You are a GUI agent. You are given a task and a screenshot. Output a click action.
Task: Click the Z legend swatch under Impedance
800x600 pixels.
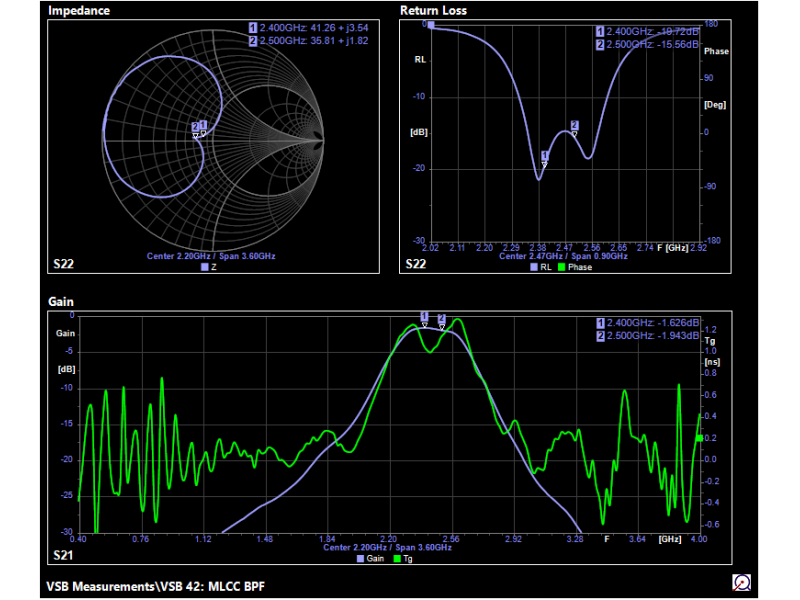tap(204, 267)
